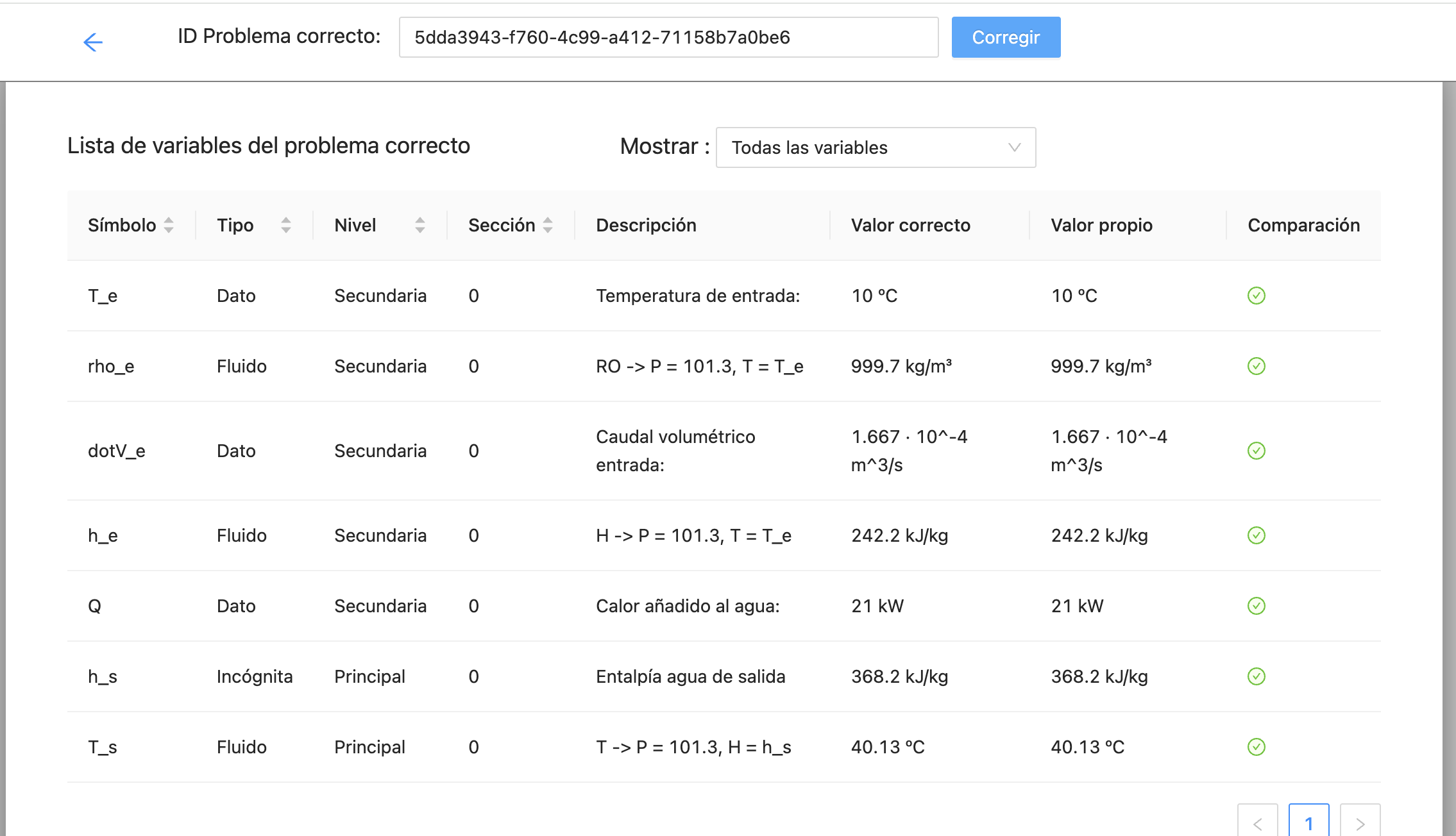The width and height of the screenshot is (1456, 836).
Task: Click 'Lista de variables del problema correcto' heading
Action: pyautogui.click(x=269, y=146)
